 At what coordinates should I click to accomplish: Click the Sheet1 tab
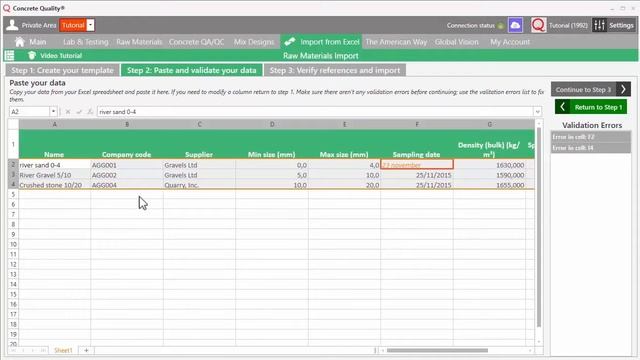click(x=63, y=350)
